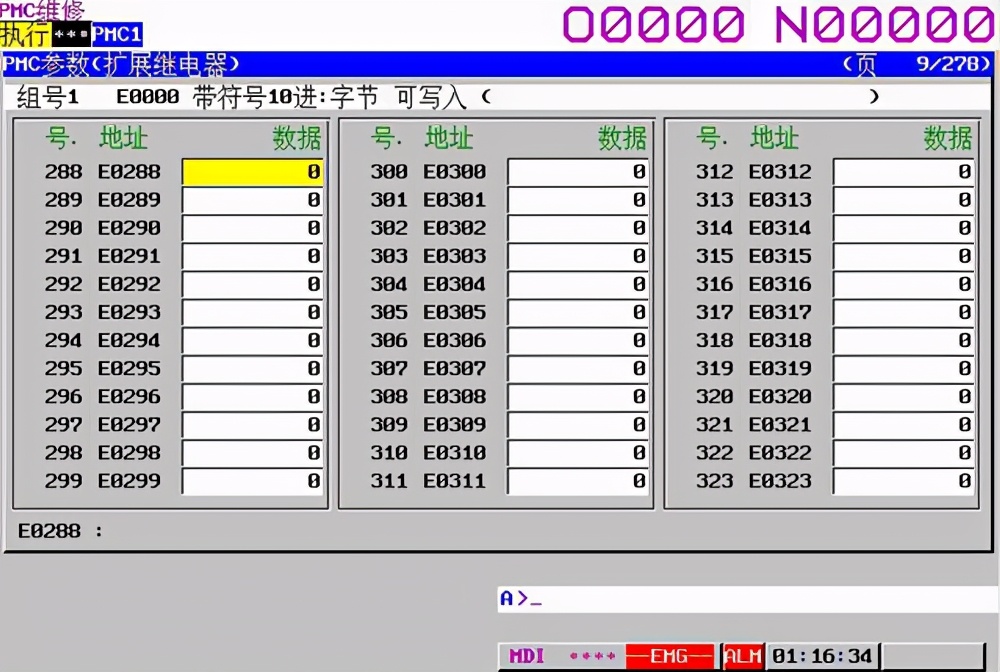
Task: Select data cell for E0296
Action: (x=253, y=397)
